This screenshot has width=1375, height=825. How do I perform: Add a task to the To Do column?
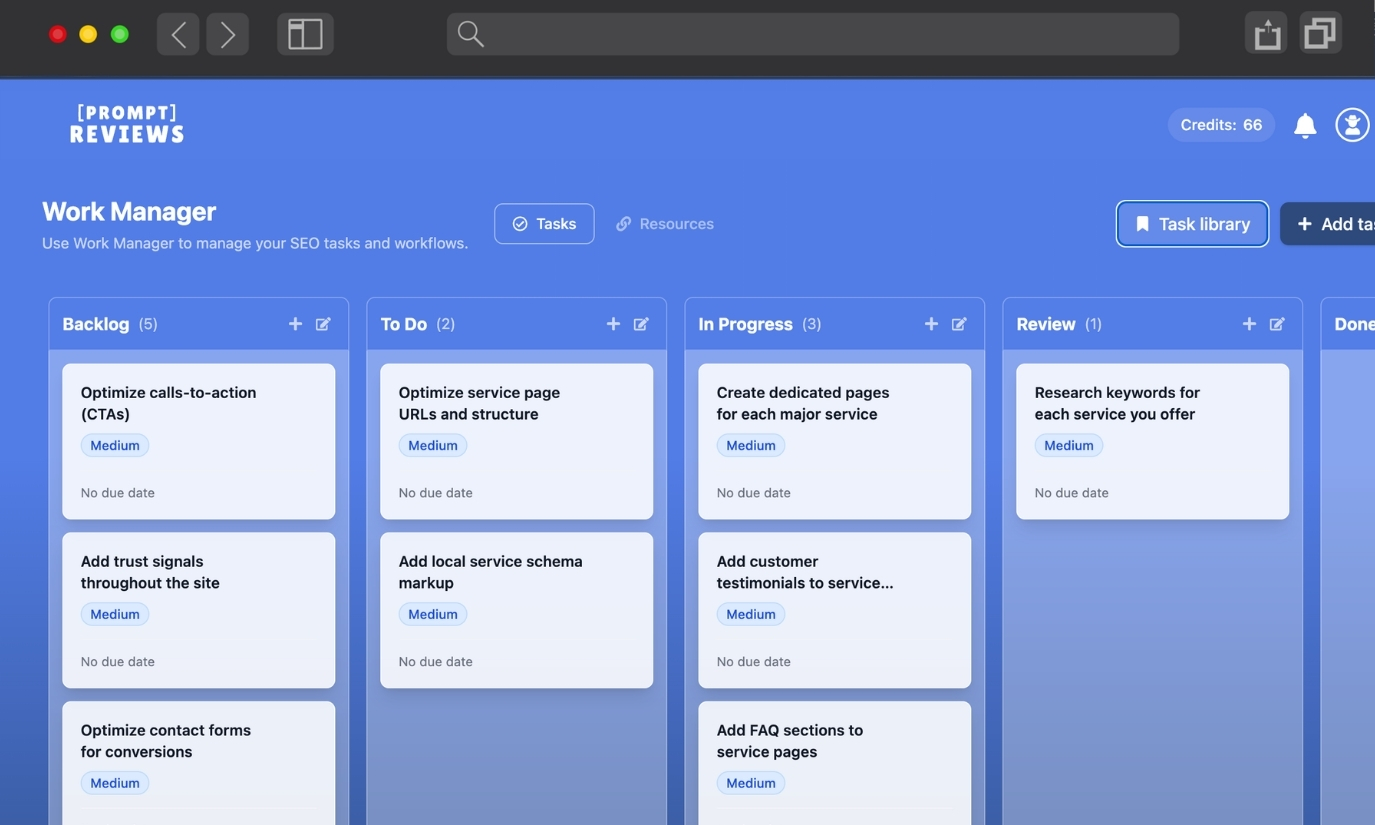(613, 324)
